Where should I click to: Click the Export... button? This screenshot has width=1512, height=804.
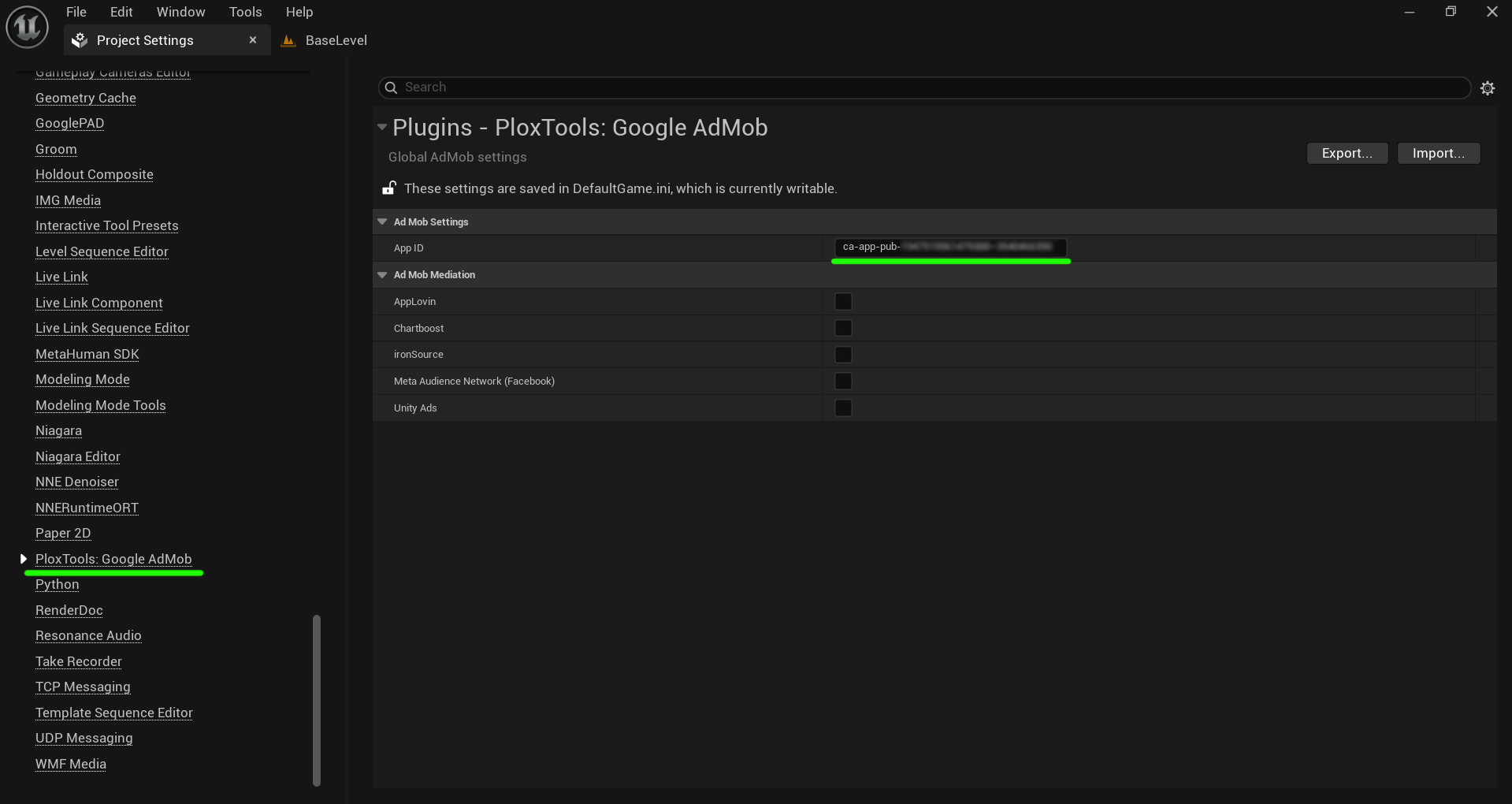pos(1347,153)
